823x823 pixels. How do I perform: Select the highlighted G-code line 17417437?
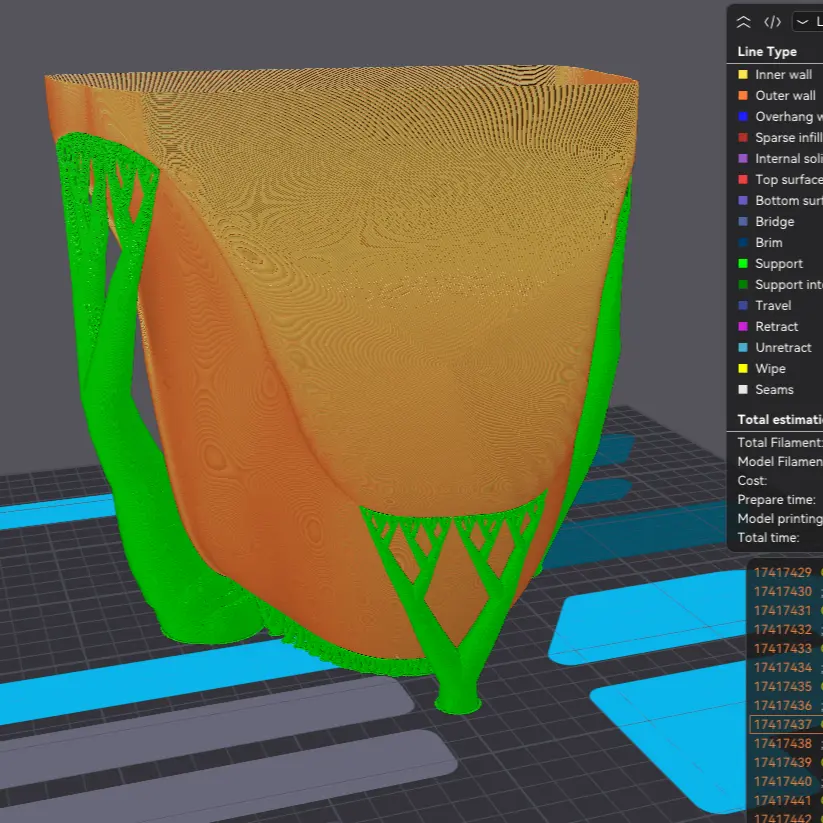coord(782,725)
